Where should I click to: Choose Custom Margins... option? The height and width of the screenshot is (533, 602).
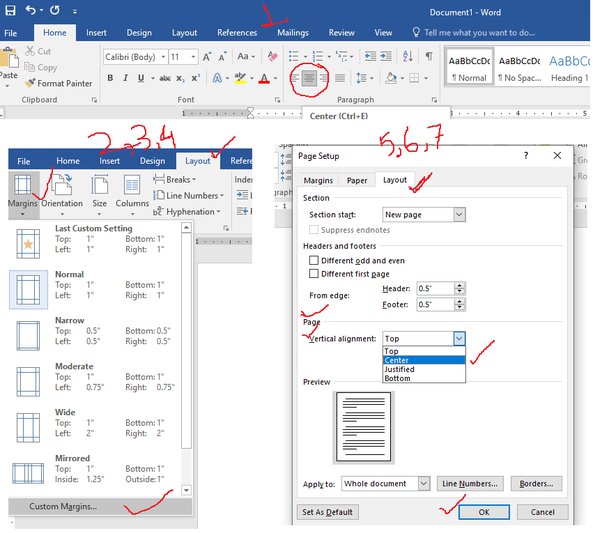100,507
